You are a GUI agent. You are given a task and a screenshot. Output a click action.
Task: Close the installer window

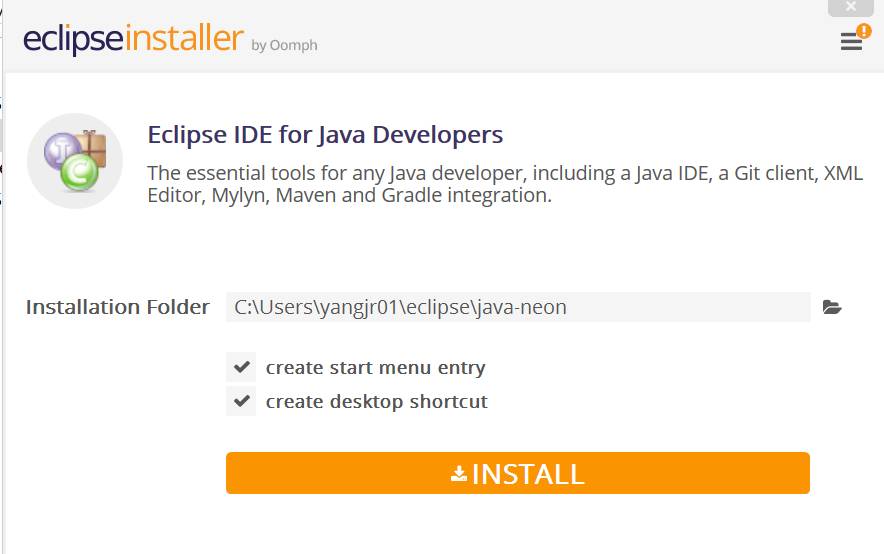851,7
